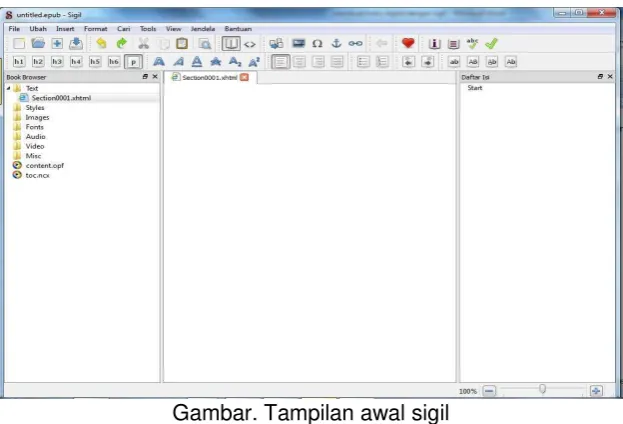This screenshot has width=623, height=424.
Task: Select the Styles folder
Action: (x=35, y=108)
